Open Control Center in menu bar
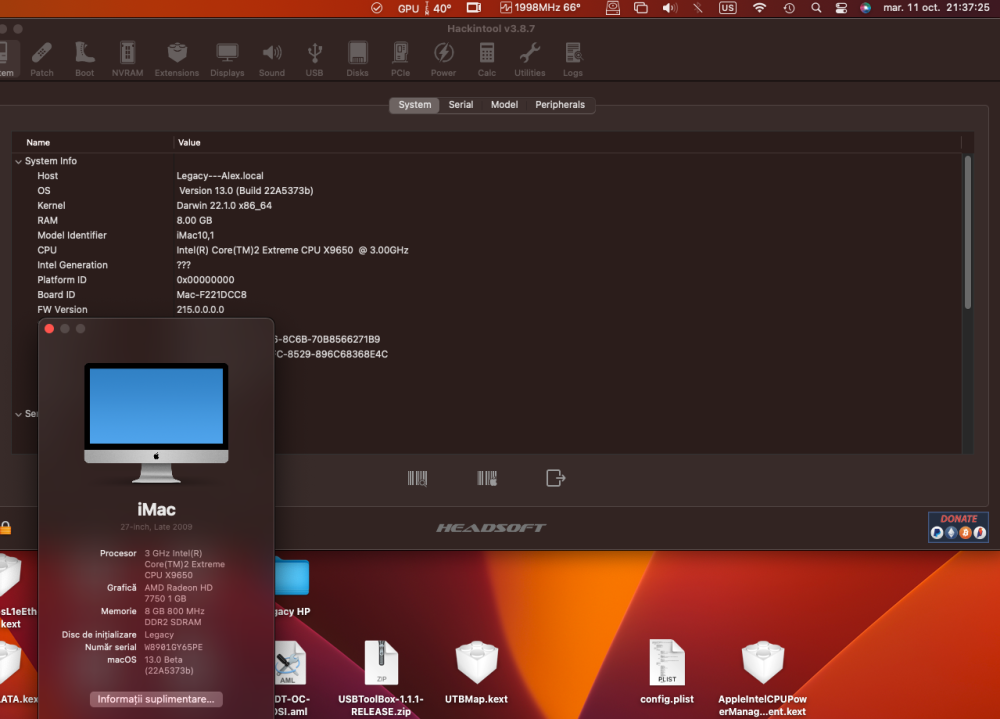The image size is (1000, 719). 841,8
